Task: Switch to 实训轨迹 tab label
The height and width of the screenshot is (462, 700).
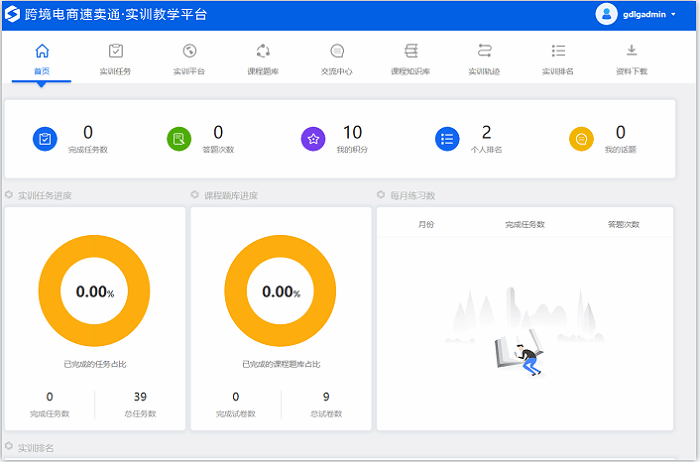Action: (x=484, y=71)
